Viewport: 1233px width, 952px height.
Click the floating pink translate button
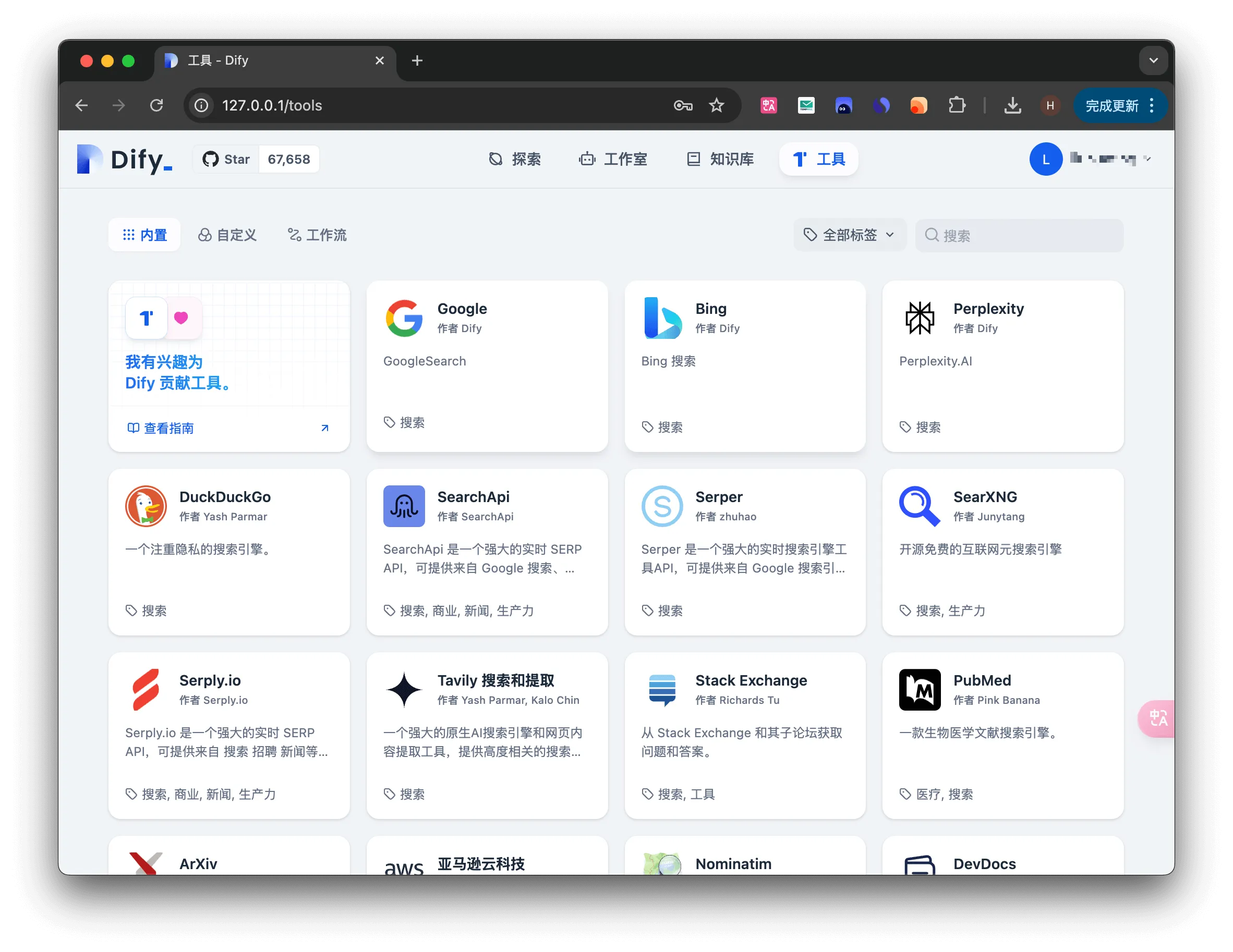pyautogui.click(x=1157, y=718)
